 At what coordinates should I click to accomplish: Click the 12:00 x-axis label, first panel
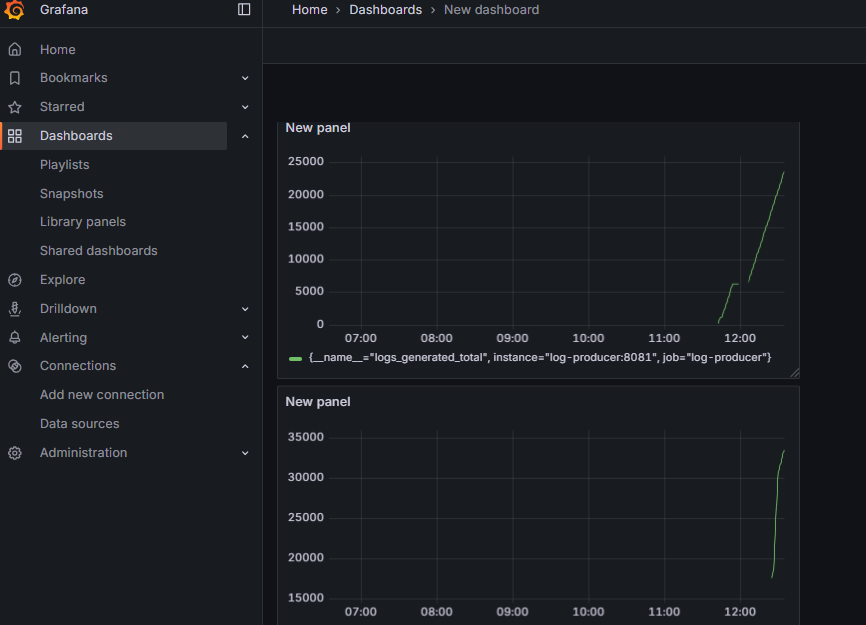[740, 338]
